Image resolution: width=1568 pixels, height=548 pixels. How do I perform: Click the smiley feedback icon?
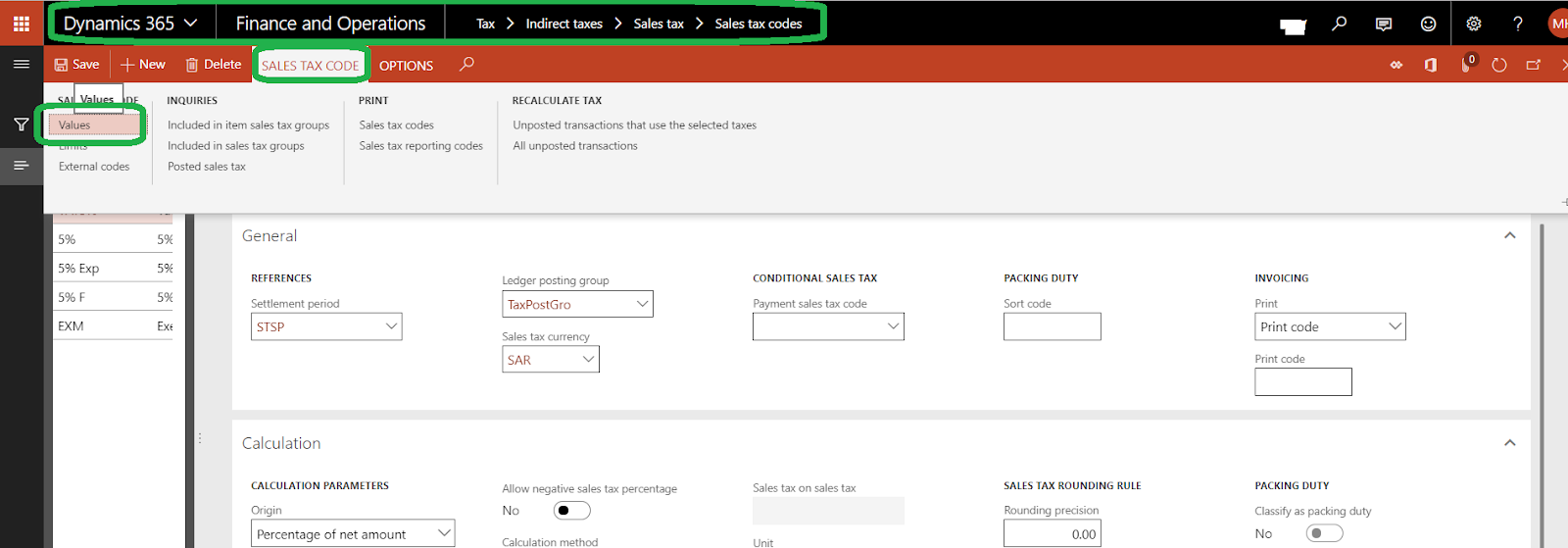coord(1429,24)
